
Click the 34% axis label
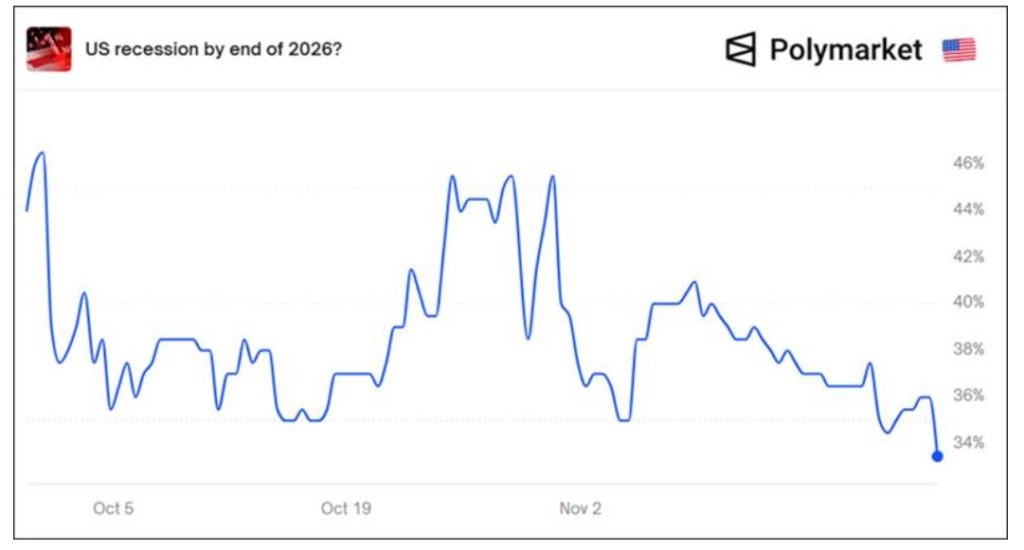pos(970,442)
